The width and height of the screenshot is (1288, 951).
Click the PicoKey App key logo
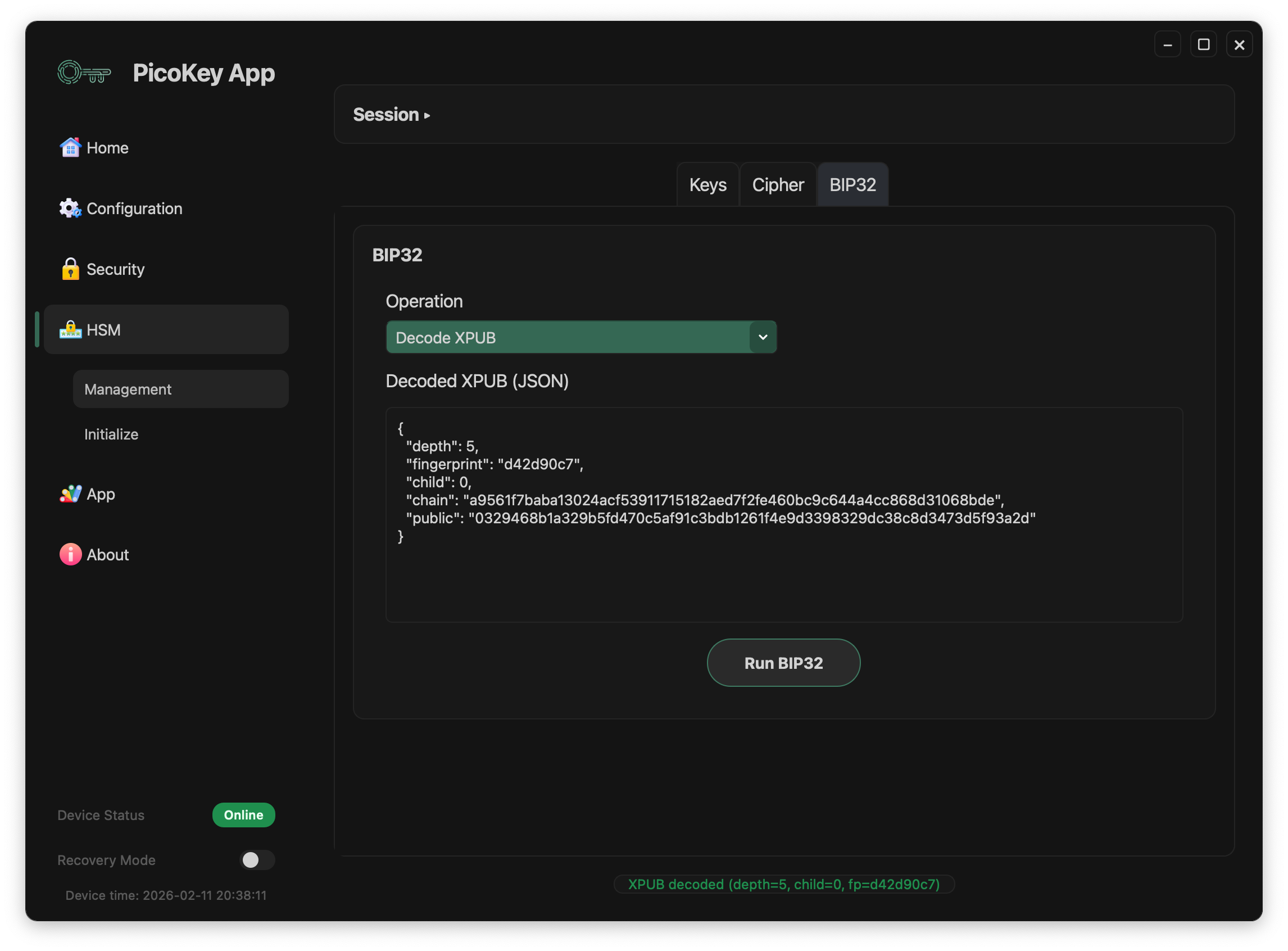tap(84, 73)
